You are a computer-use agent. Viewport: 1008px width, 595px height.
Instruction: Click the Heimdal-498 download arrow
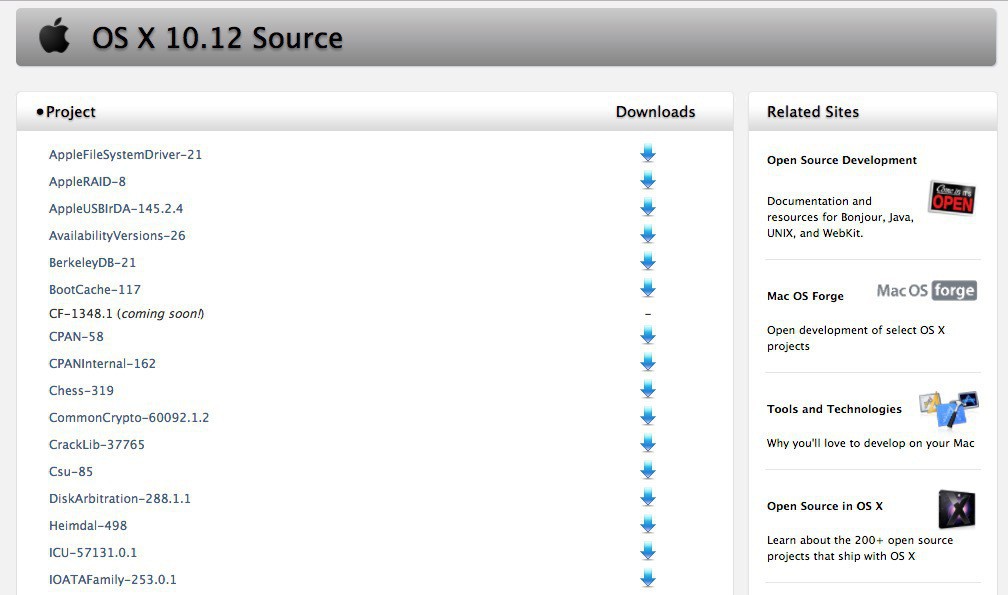pos(648,525)
